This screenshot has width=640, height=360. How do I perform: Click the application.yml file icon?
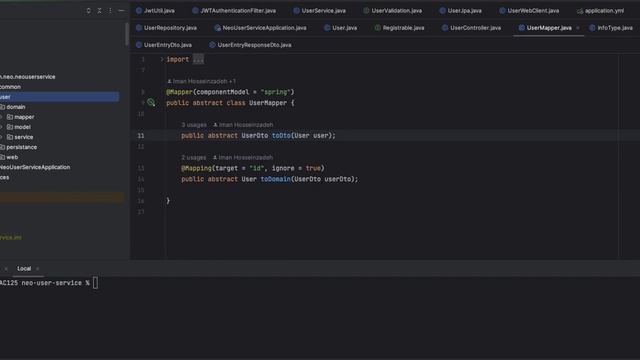coord(580,11)
